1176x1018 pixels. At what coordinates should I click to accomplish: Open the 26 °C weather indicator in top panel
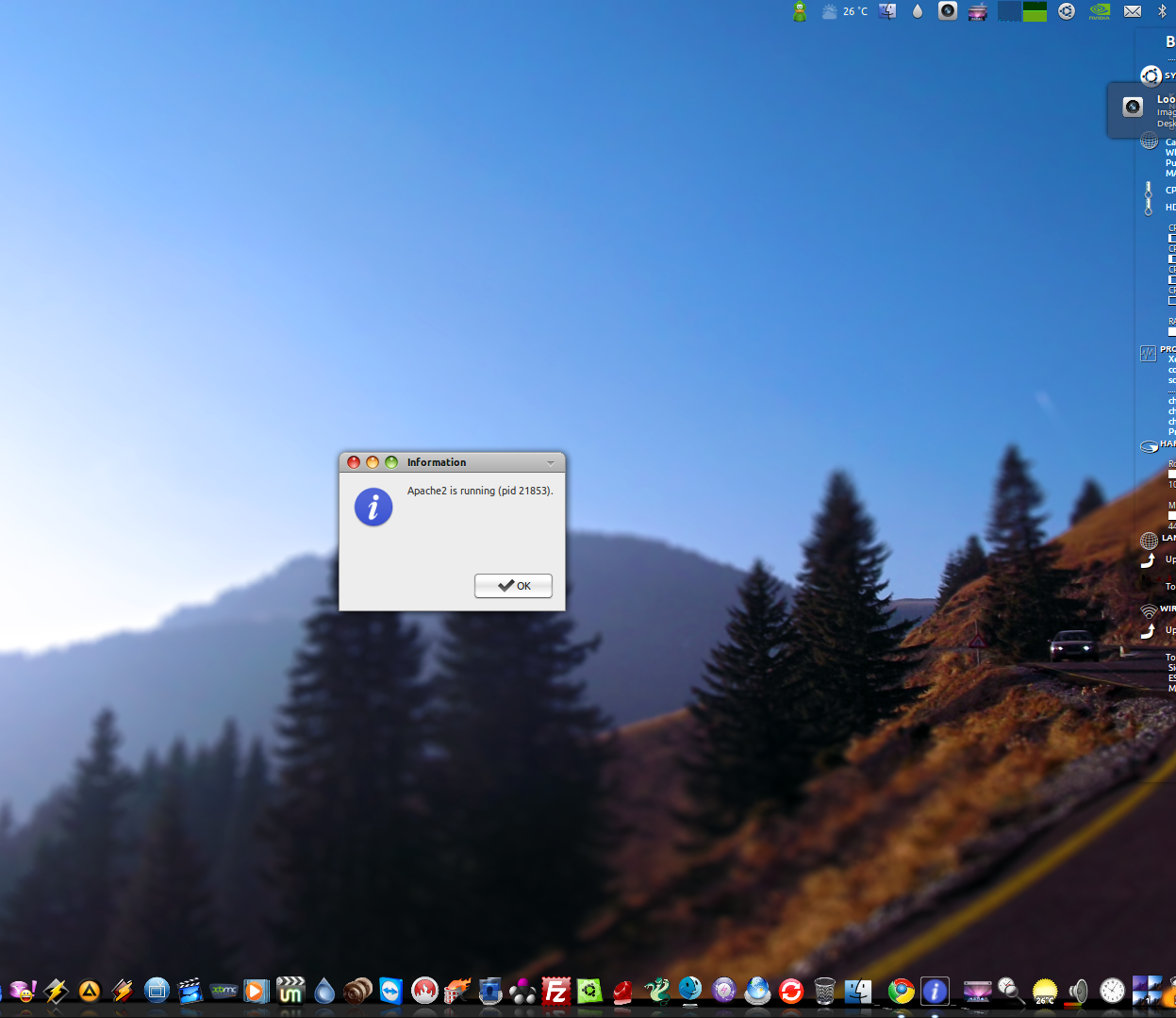tap(844, 11)
